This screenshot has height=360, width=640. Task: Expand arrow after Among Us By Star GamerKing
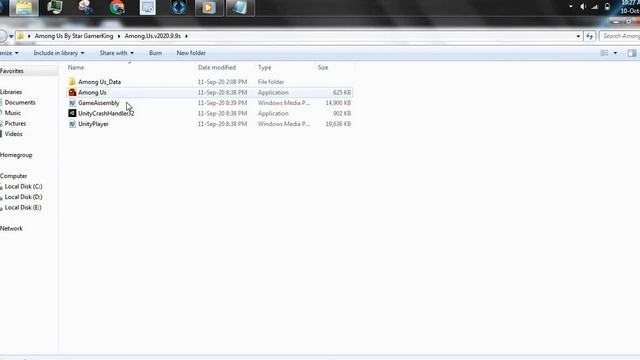pos(119,36)
